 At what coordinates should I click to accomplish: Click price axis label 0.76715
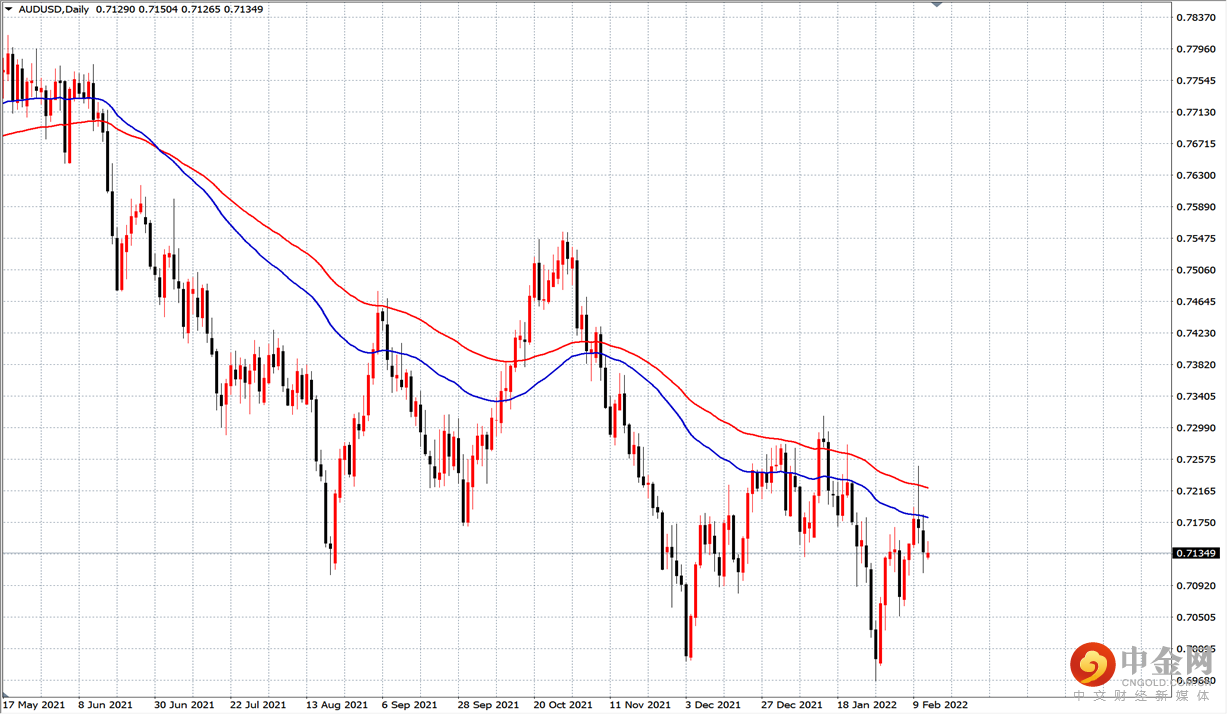click(x=1195, y=144)
